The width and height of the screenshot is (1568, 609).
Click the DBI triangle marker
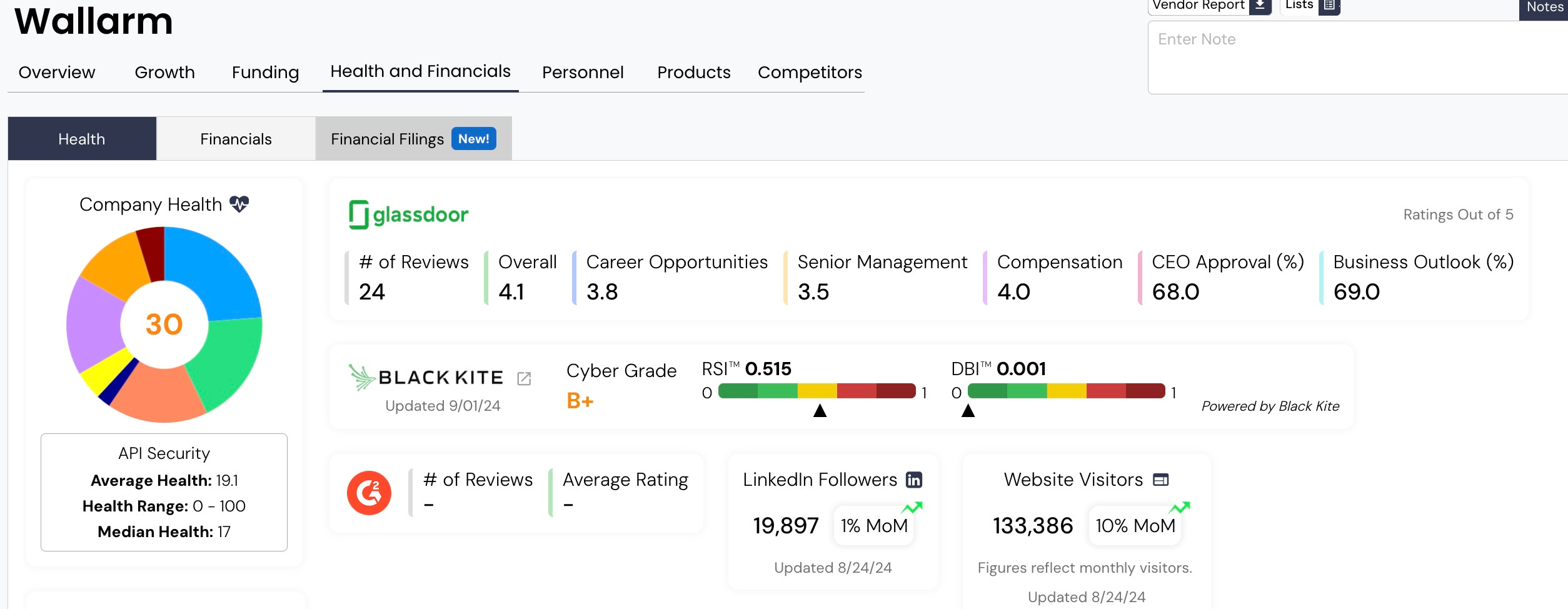coord(968,410)
